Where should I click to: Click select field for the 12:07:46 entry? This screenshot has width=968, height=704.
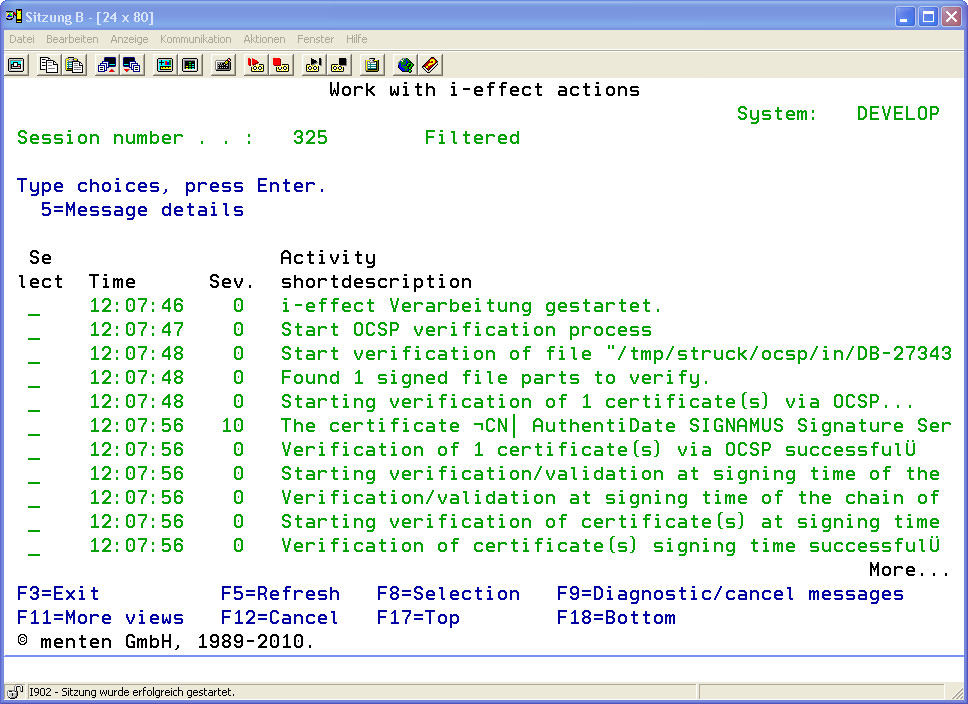(34, 307)
